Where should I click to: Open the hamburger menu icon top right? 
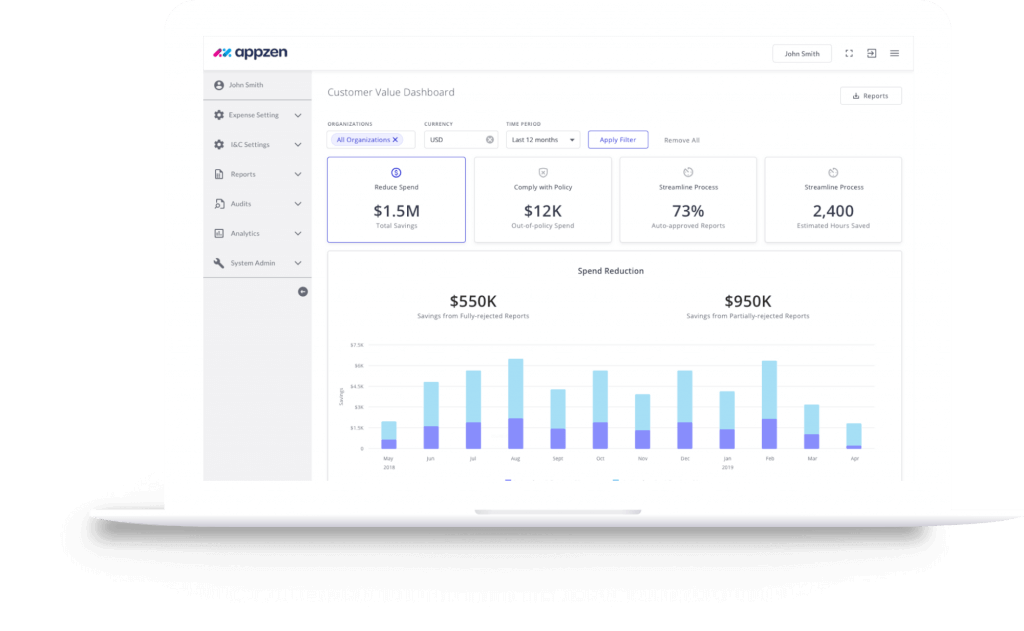[895, 53]
